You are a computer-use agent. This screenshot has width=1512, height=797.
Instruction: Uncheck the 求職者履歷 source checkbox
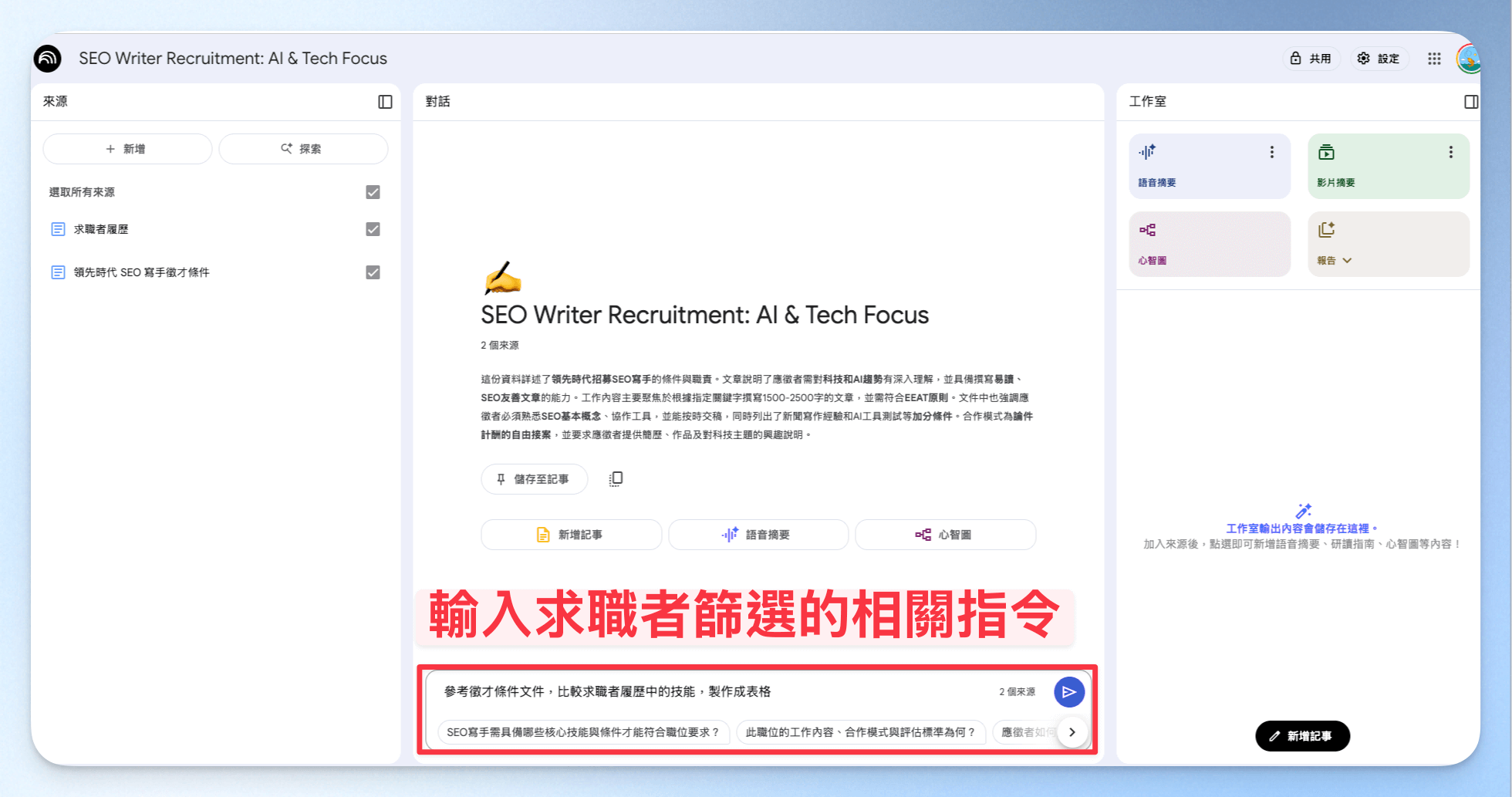coord(373,229)
